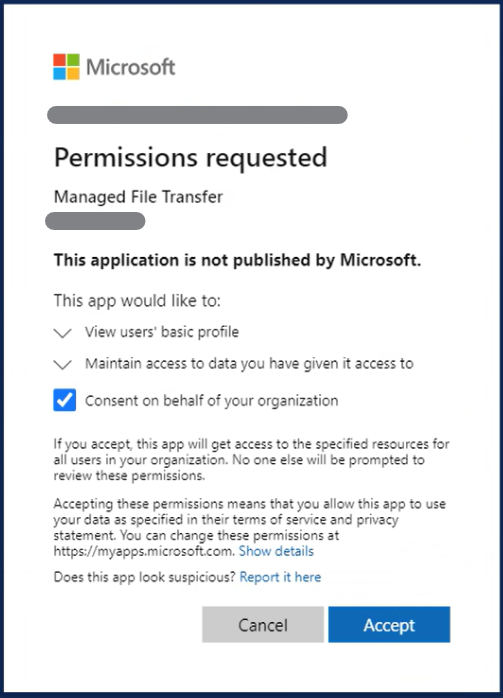Click the Cancel button
The image size is (503, 698).
click(x=263, y=625)
